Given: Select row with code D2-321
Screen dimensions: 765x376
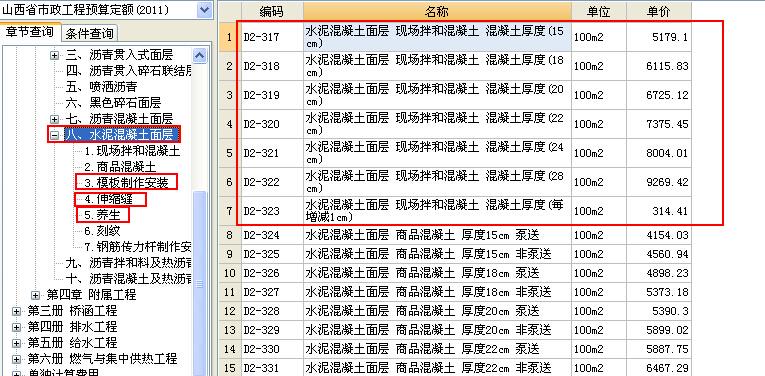Looking at the screenshot, I should (455, 153).
